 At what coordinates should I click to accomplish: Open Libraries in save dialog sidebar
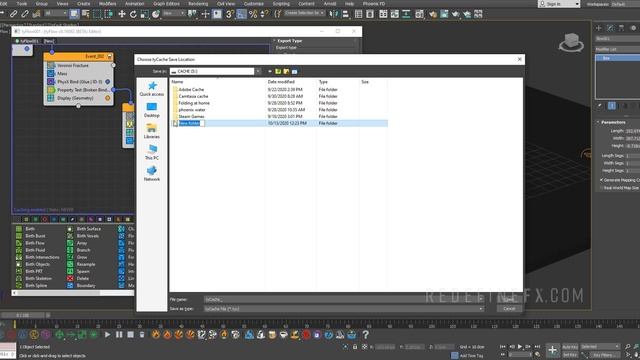pyautogui.click(x=152, y=131)
